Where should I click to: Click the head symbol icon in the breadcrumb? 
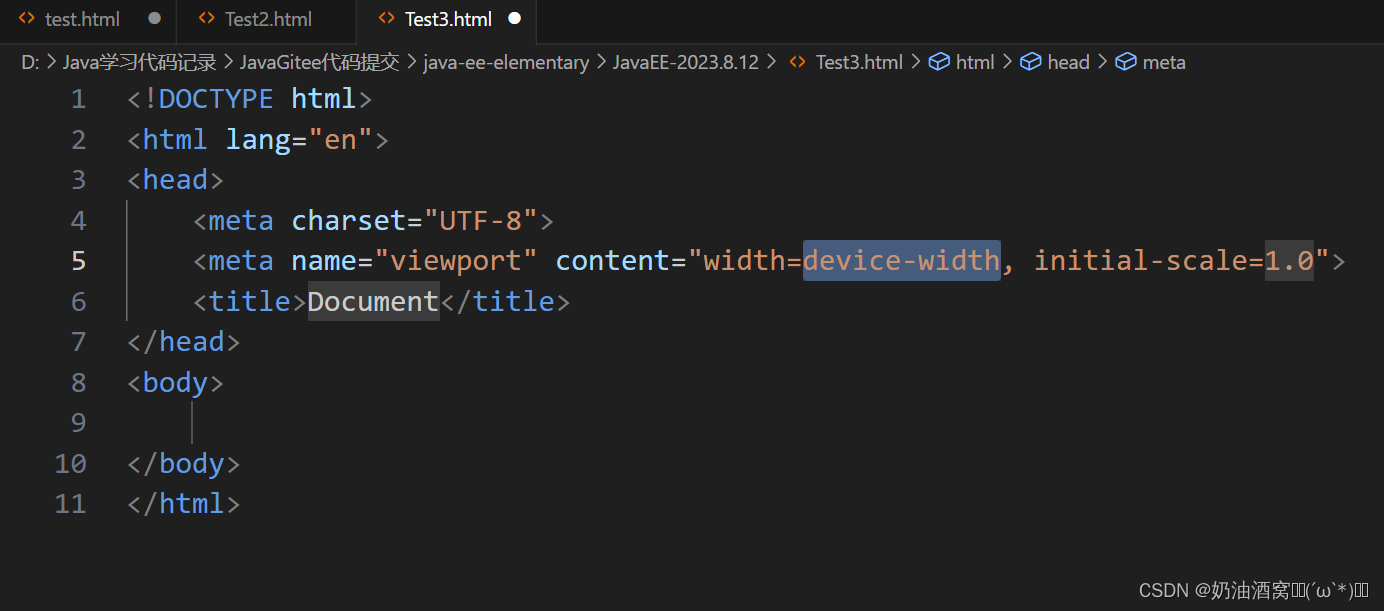1031,61
